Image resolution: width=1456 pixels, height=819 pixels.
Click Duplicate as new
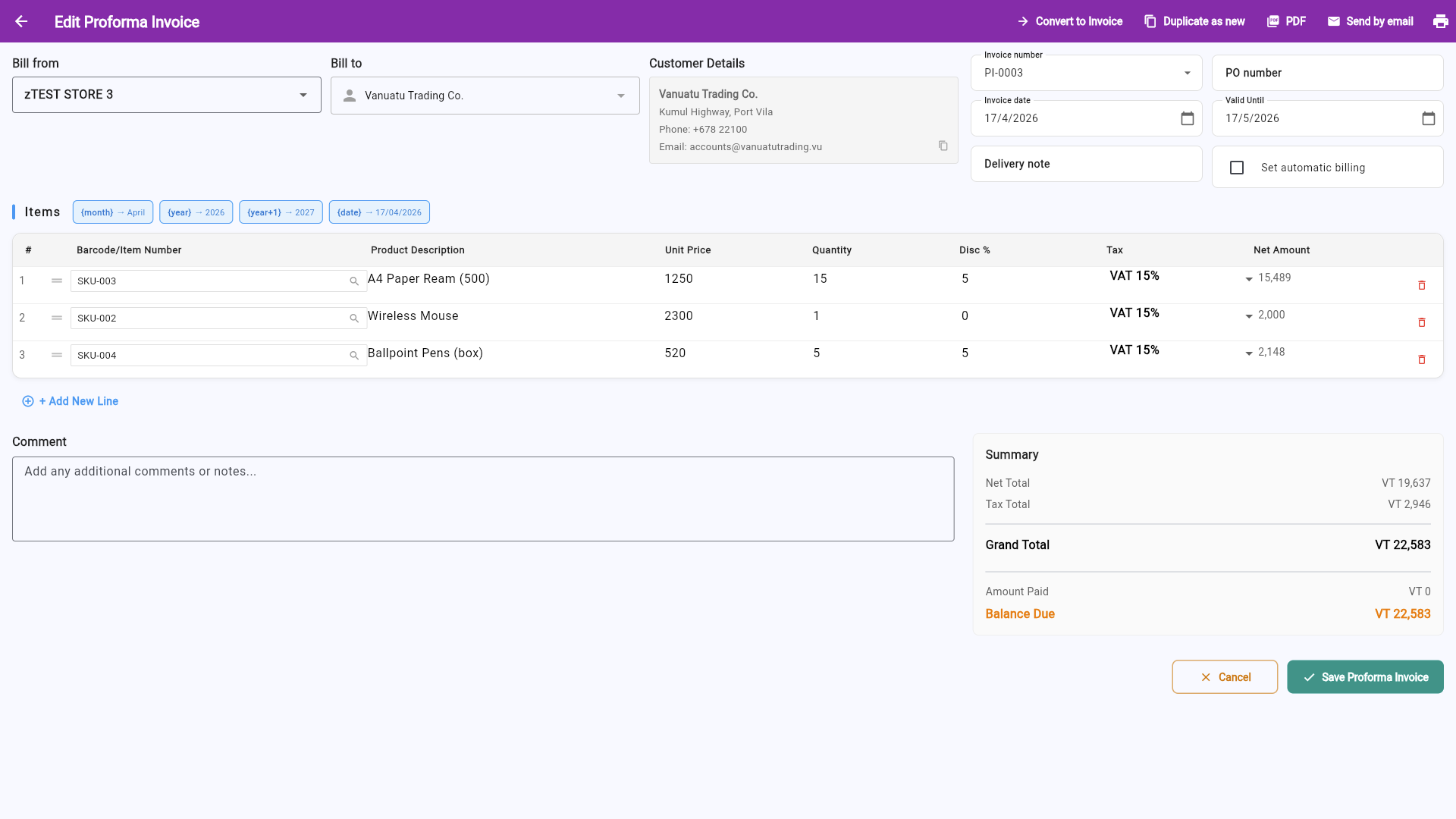(x=1194, y=21)
